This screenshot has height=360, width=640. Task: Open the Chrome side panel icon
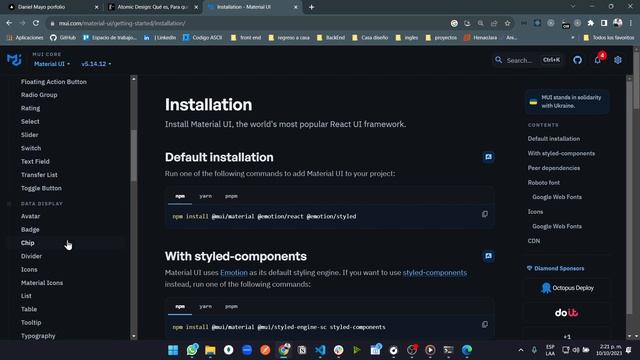tap(604, 23)
